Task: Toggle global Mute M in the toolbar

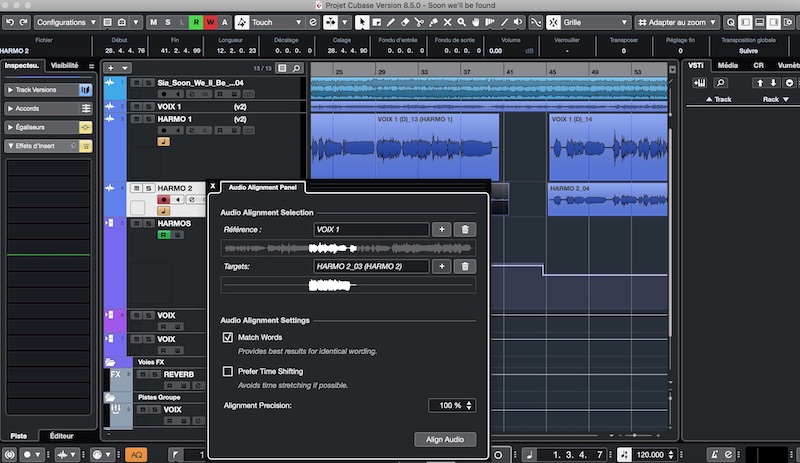Action: coord(154,22)
